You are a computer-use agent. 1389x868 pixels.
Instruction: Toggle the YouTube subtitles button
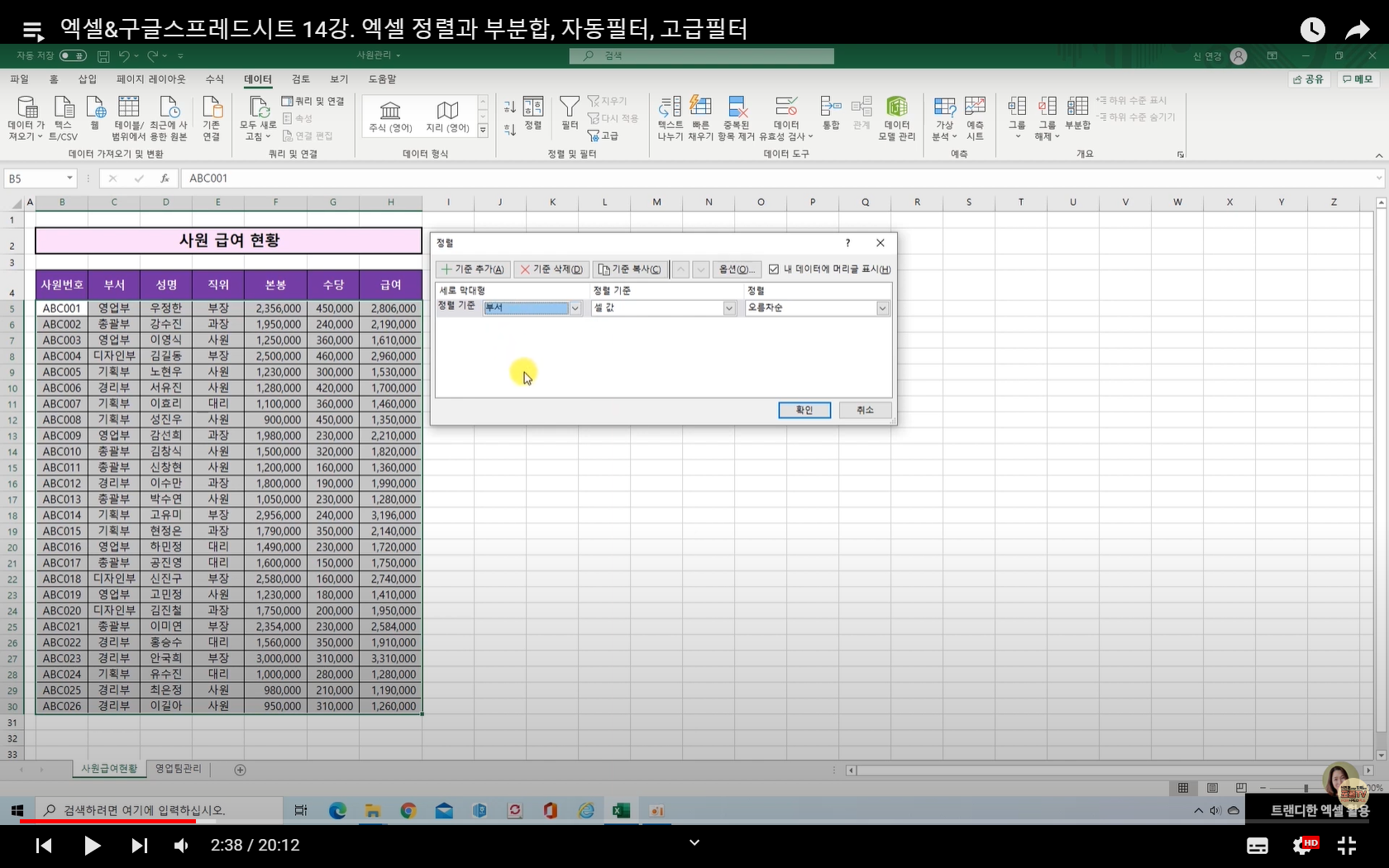[x=1258, y=846]
